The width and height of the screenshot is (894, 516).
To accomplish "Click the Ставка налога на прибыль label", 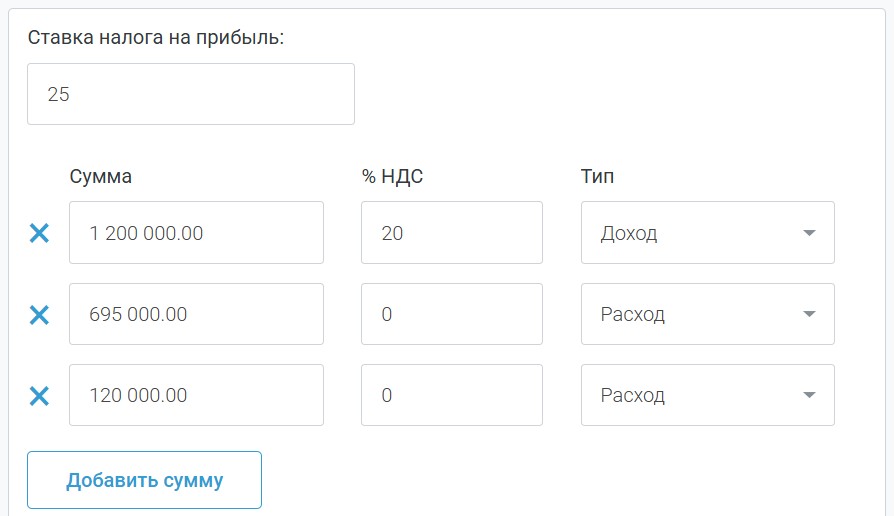I will pos(156,38).
